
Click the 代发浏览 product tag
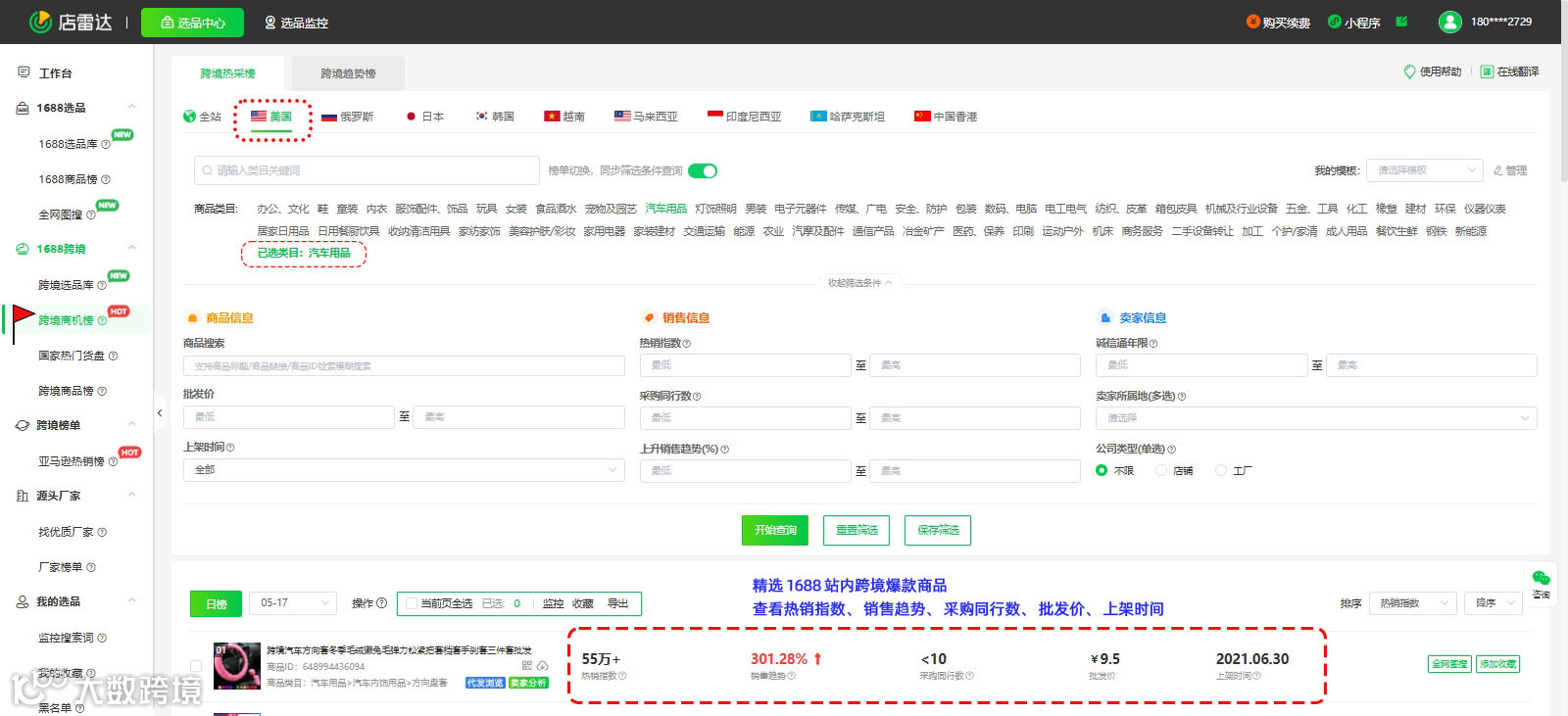(x=484, y=683)
